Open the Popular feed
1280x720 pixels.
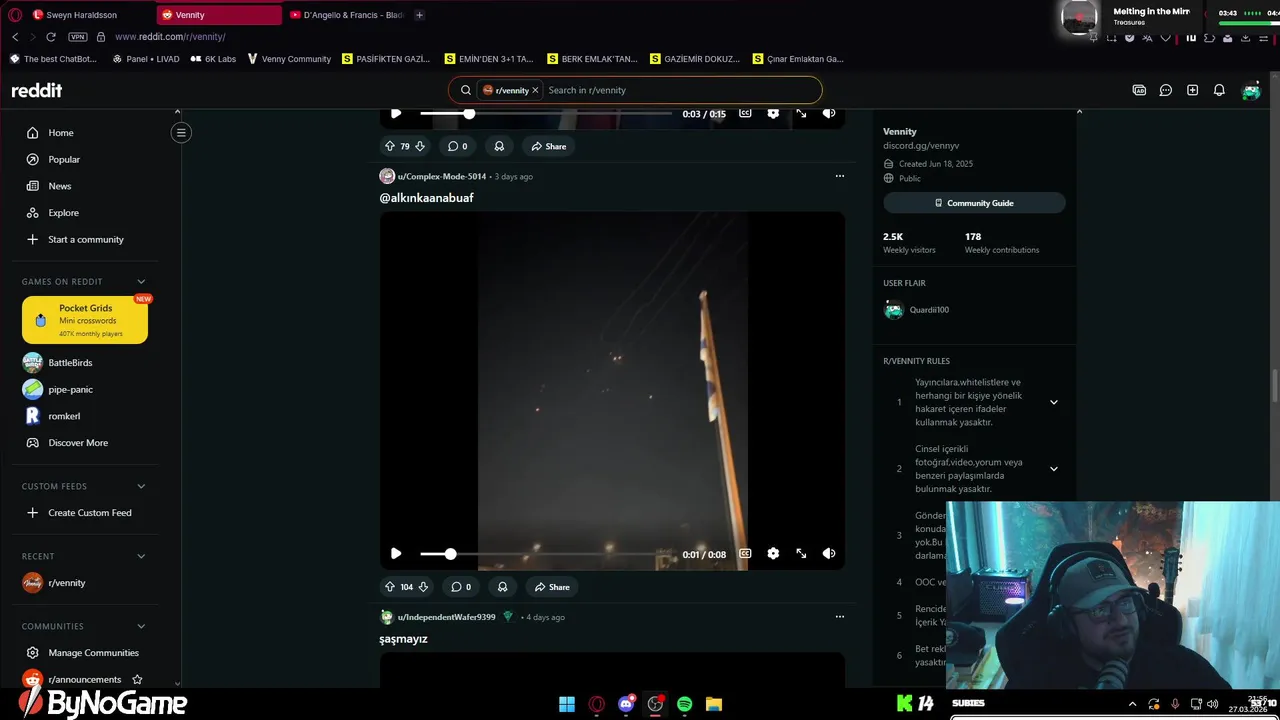[64, 159]
